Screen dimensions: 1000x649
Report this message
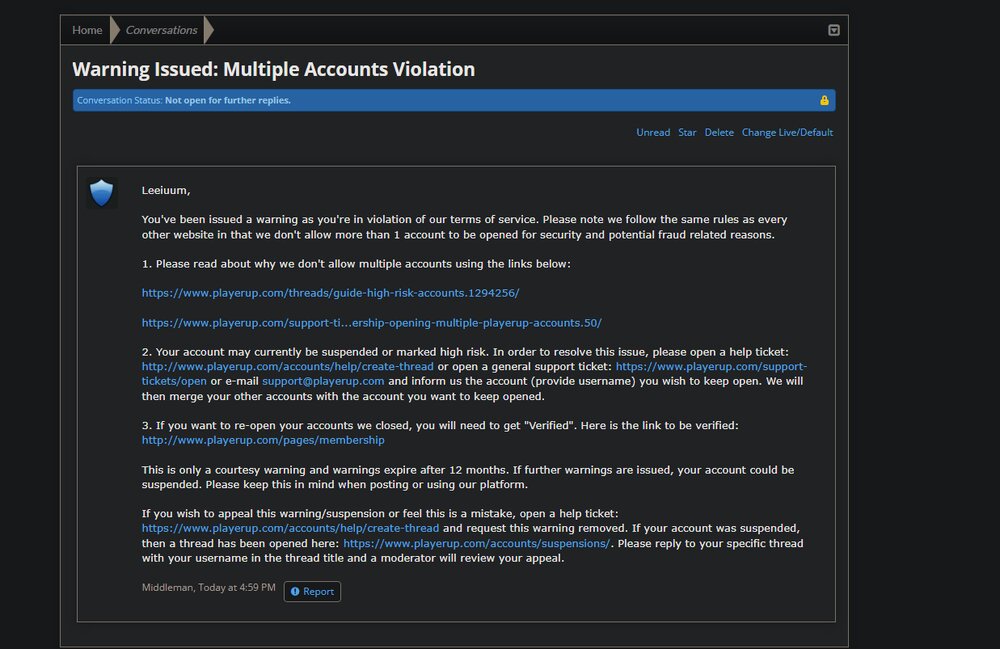point(312,592)
